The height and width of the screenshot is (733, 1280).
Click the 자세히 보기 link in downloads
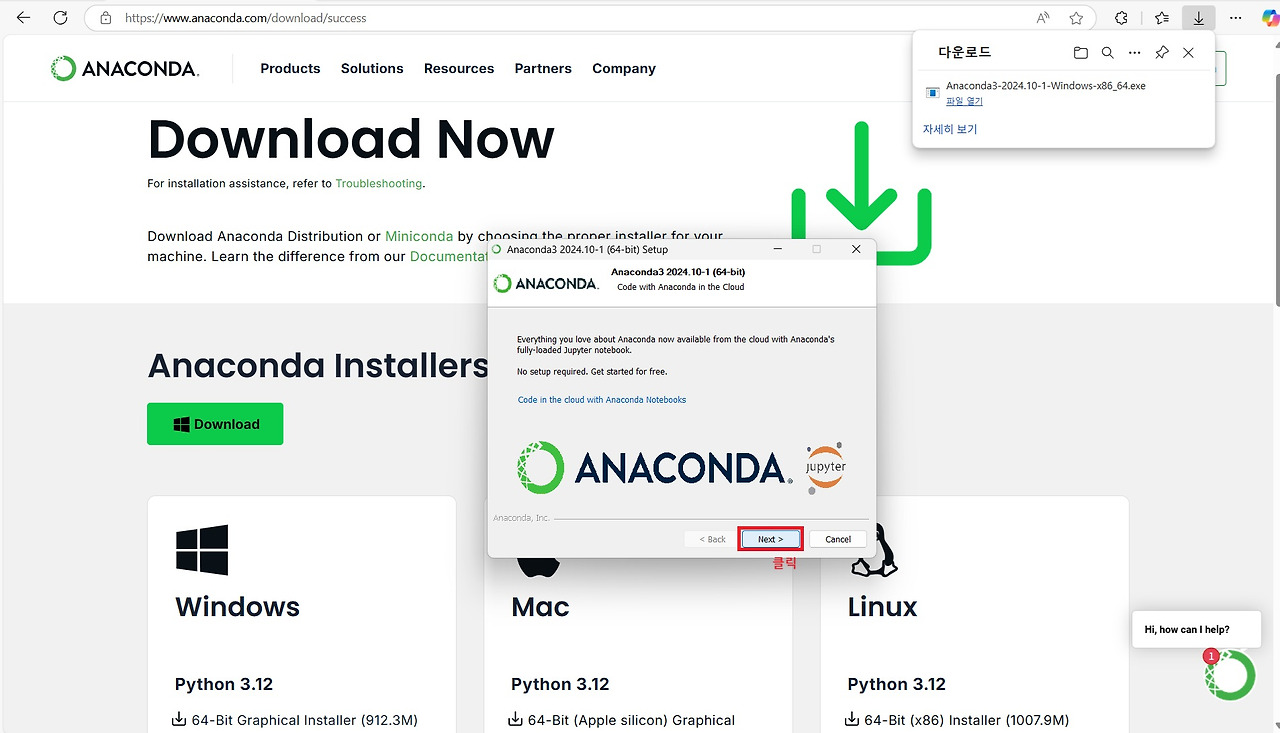[950, 129]
